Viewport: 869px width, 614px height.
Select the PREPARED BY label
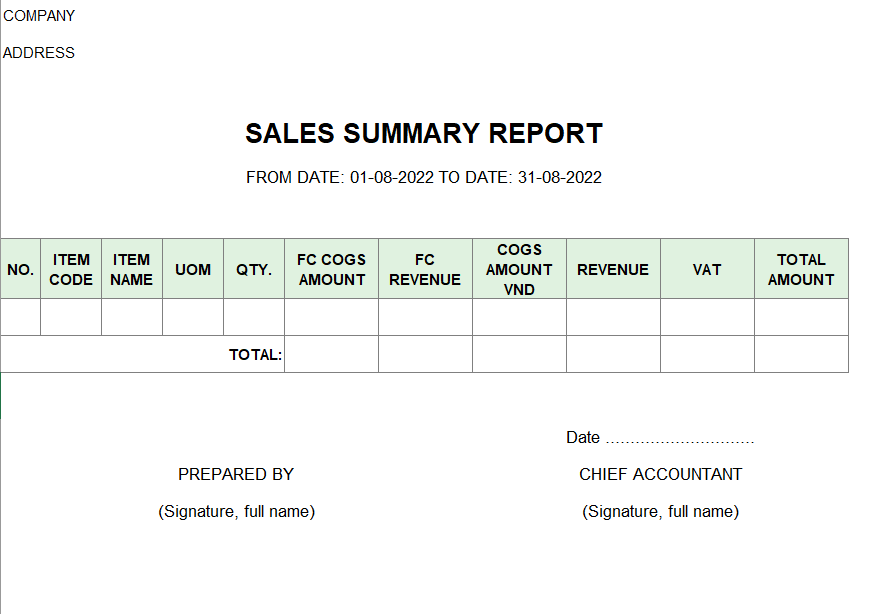click(236, 474)
